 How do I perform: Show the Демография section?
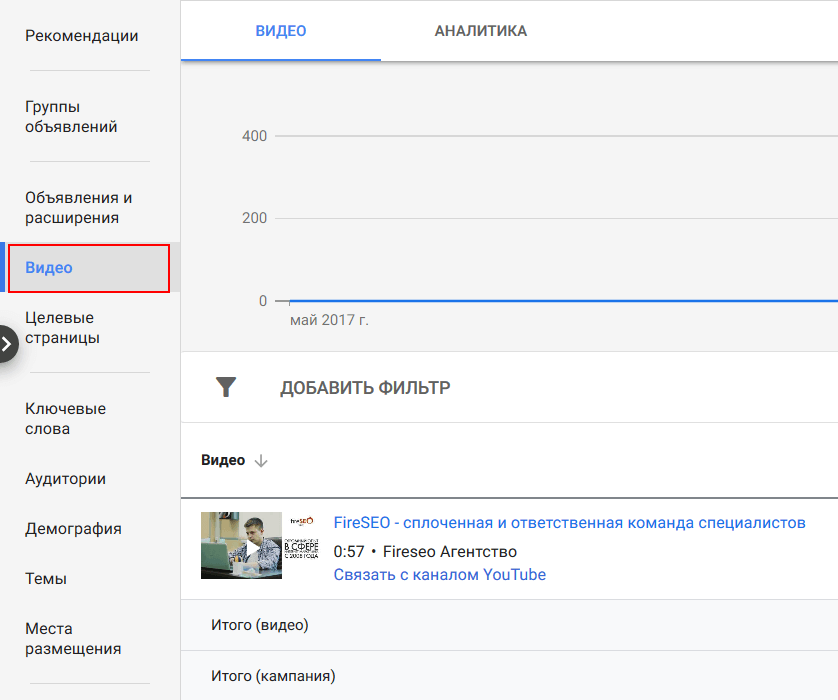[x=73, y=529]
